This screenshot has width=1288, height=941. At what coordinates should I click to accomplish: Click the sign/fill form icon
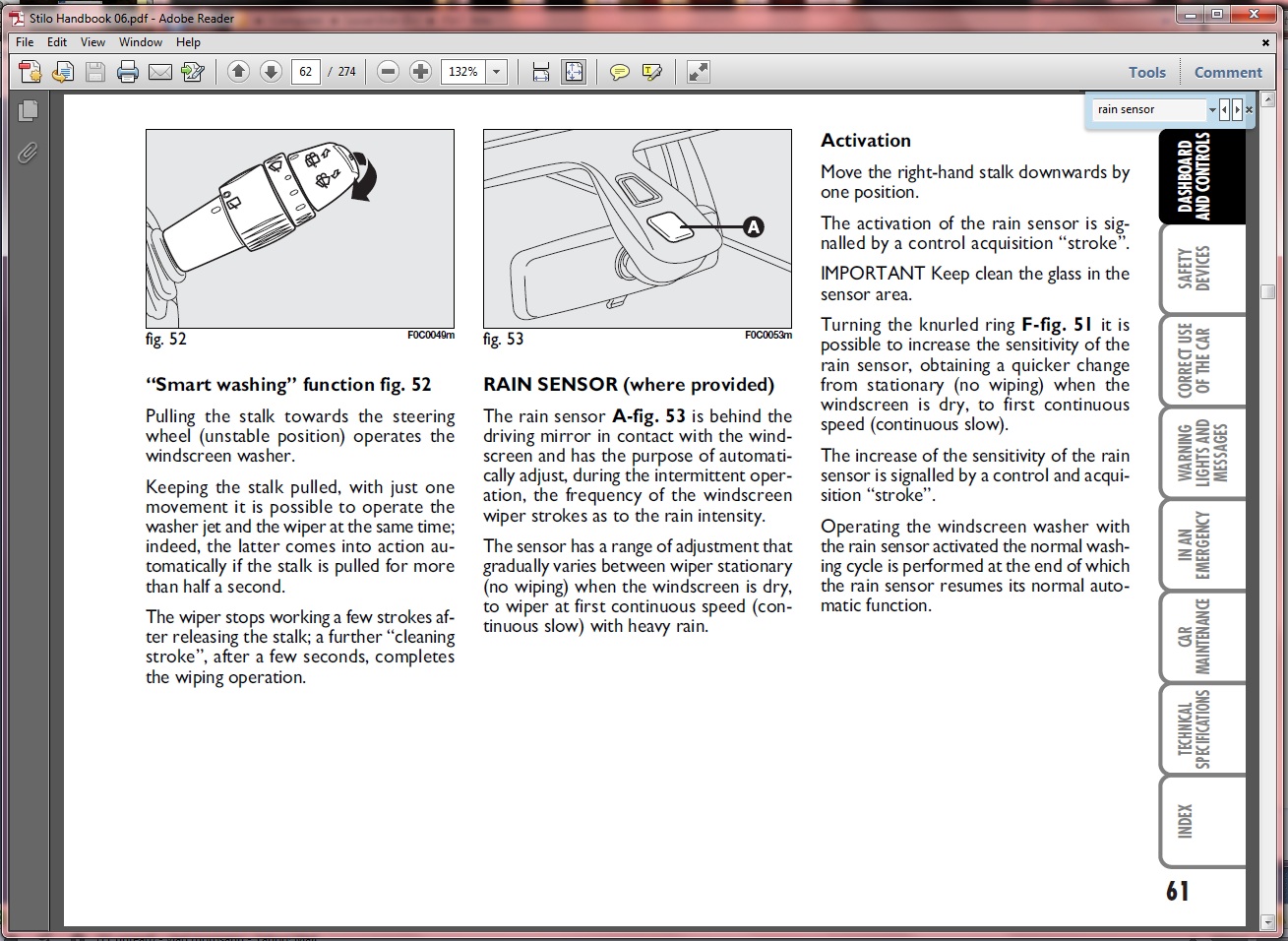click(x=193, y=72)
